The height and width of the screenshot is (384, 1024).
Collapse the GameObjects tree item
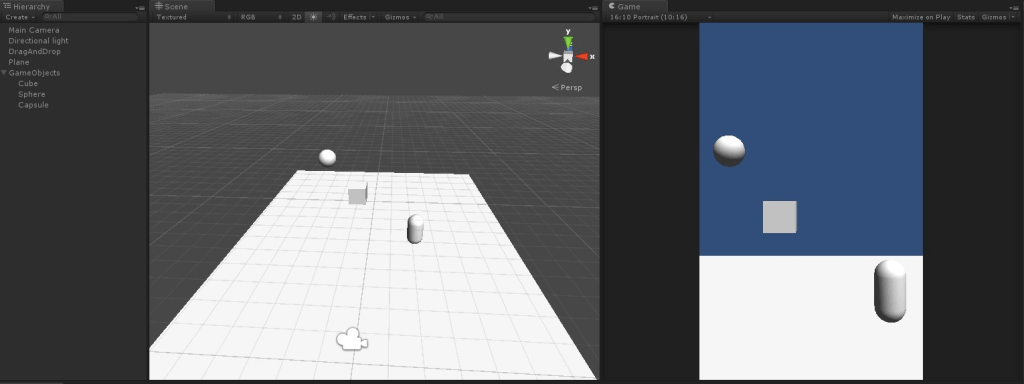5,73
